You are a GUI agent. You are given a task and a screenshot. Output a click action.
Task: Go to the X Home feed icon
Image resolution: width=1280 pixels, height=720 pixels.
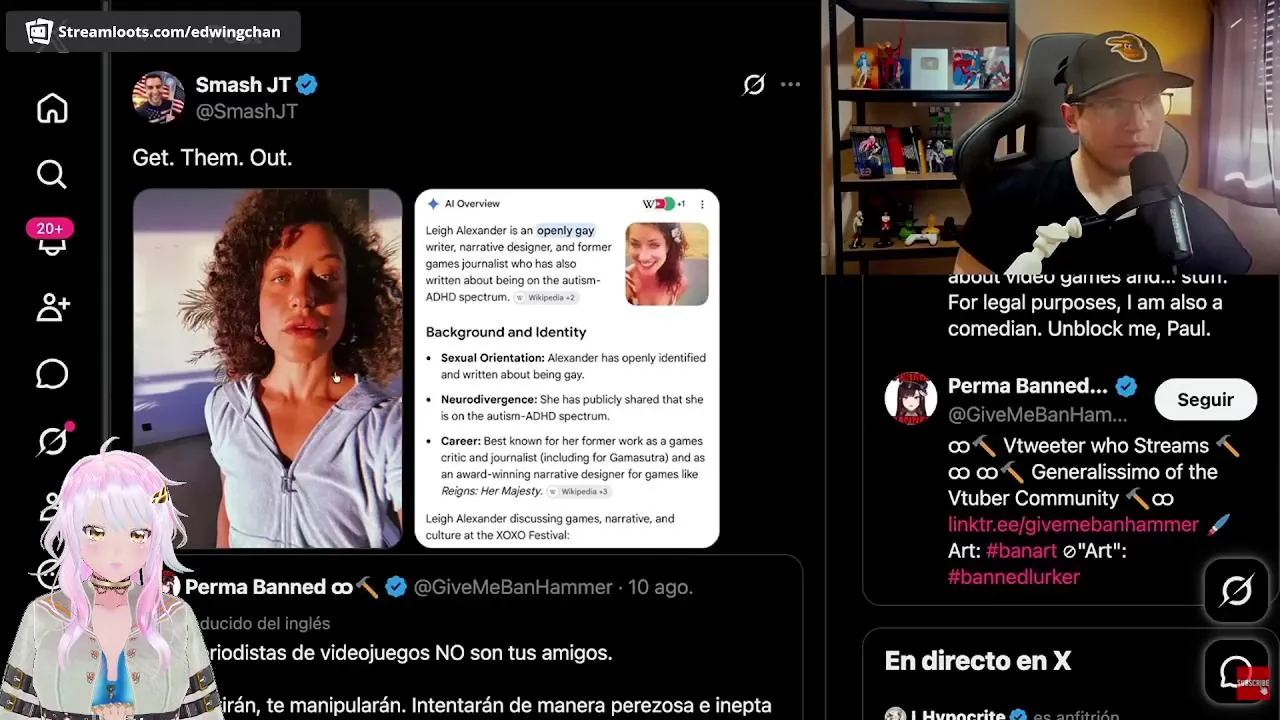[x=52, y=108]
